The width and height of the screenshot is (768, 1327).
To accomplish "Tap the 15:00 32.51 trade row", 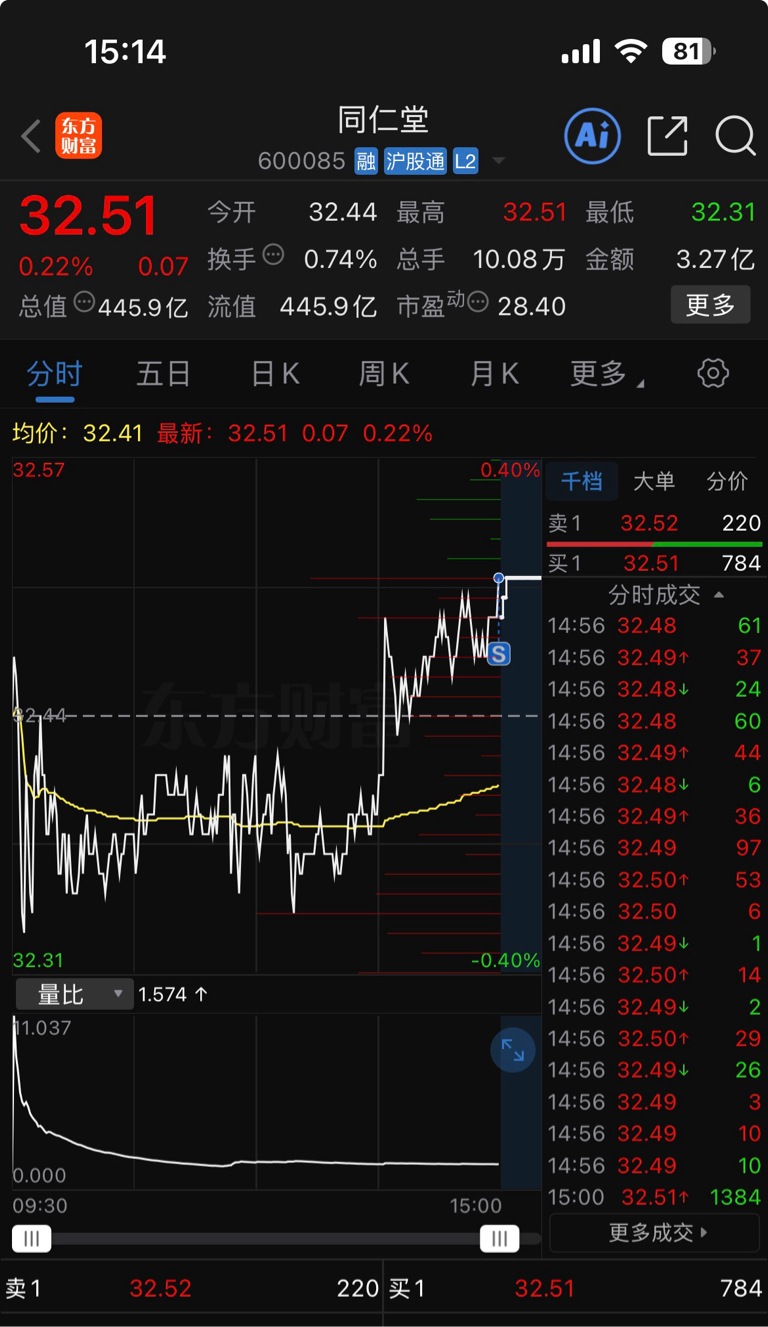I will click(655, 1197).
